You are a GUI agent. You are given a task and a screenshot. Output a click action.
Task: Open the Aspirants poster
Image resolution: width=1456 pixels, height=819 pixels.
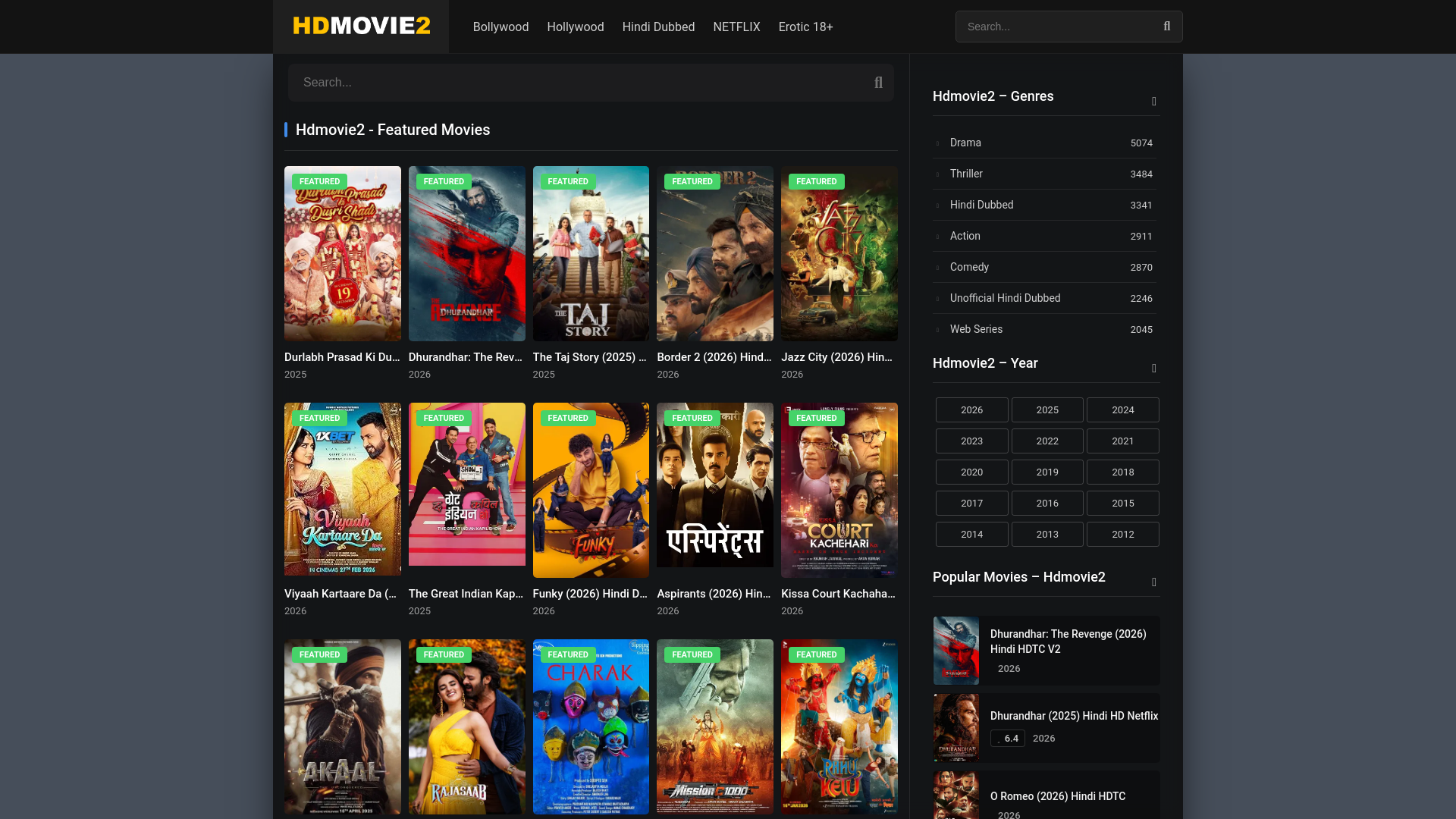pyautogui.click(x=715, y=485)
